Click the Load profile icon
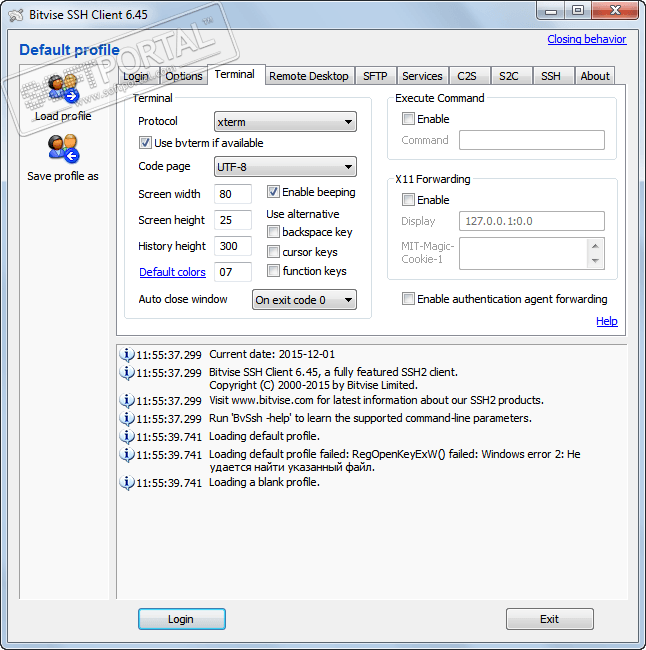This screenshot has width=646, height=650. [63, 89]
